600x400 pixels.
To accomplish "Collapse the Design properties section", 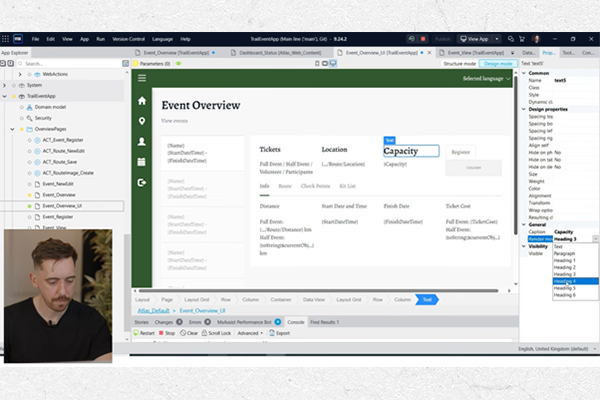I will coord(524,109).
